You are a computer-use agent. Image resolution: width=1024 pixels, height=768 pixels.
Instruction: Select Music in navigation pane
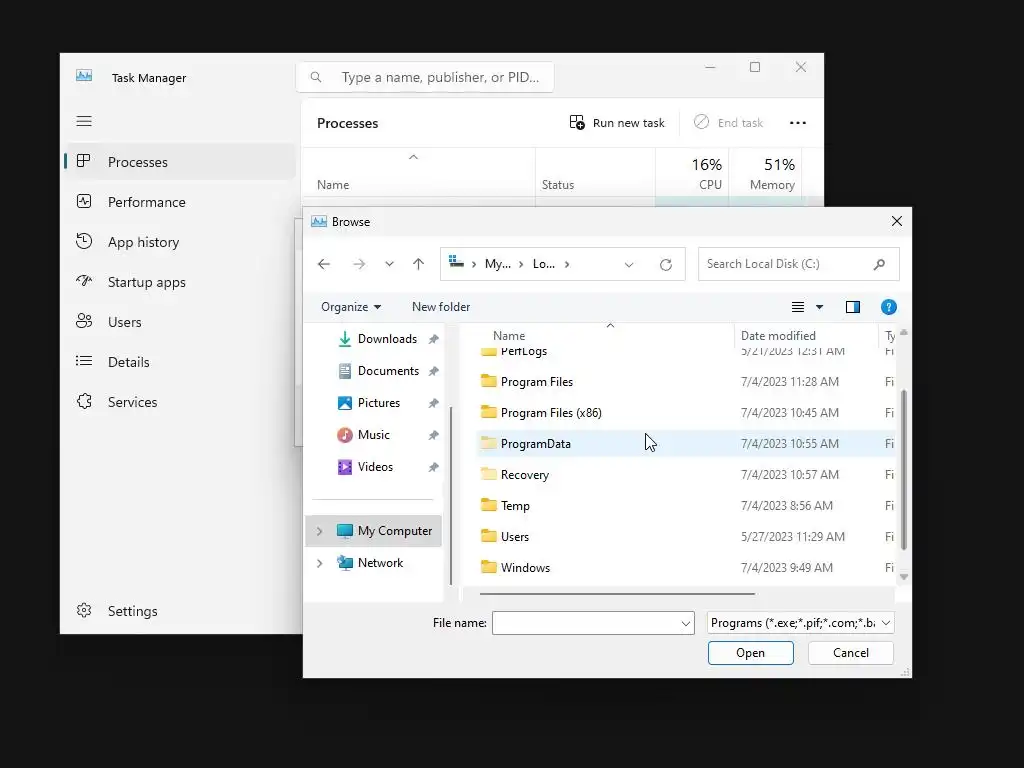click(373, 435)
